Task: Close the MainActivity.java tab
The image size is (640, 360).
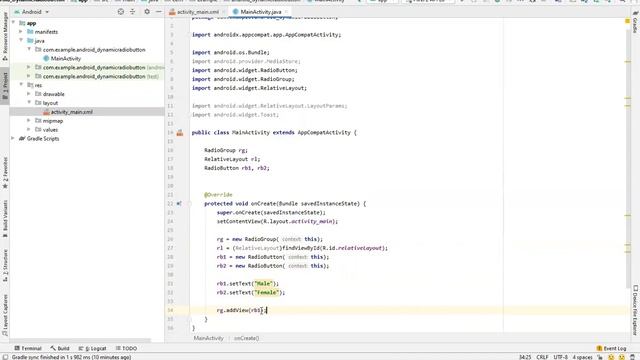Action: [x=286, y=12]
